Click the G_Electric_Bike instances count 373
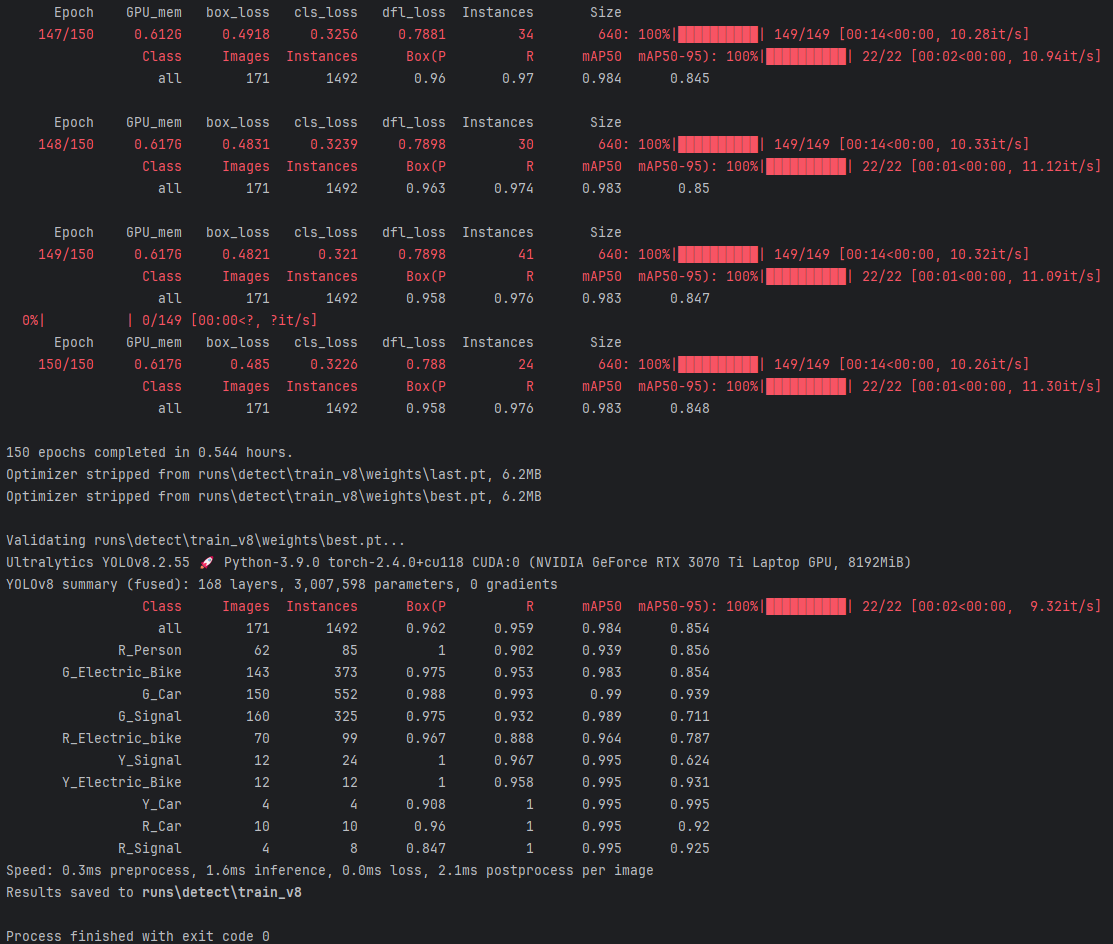1113x944 pixels. click(x=346, y=672)
